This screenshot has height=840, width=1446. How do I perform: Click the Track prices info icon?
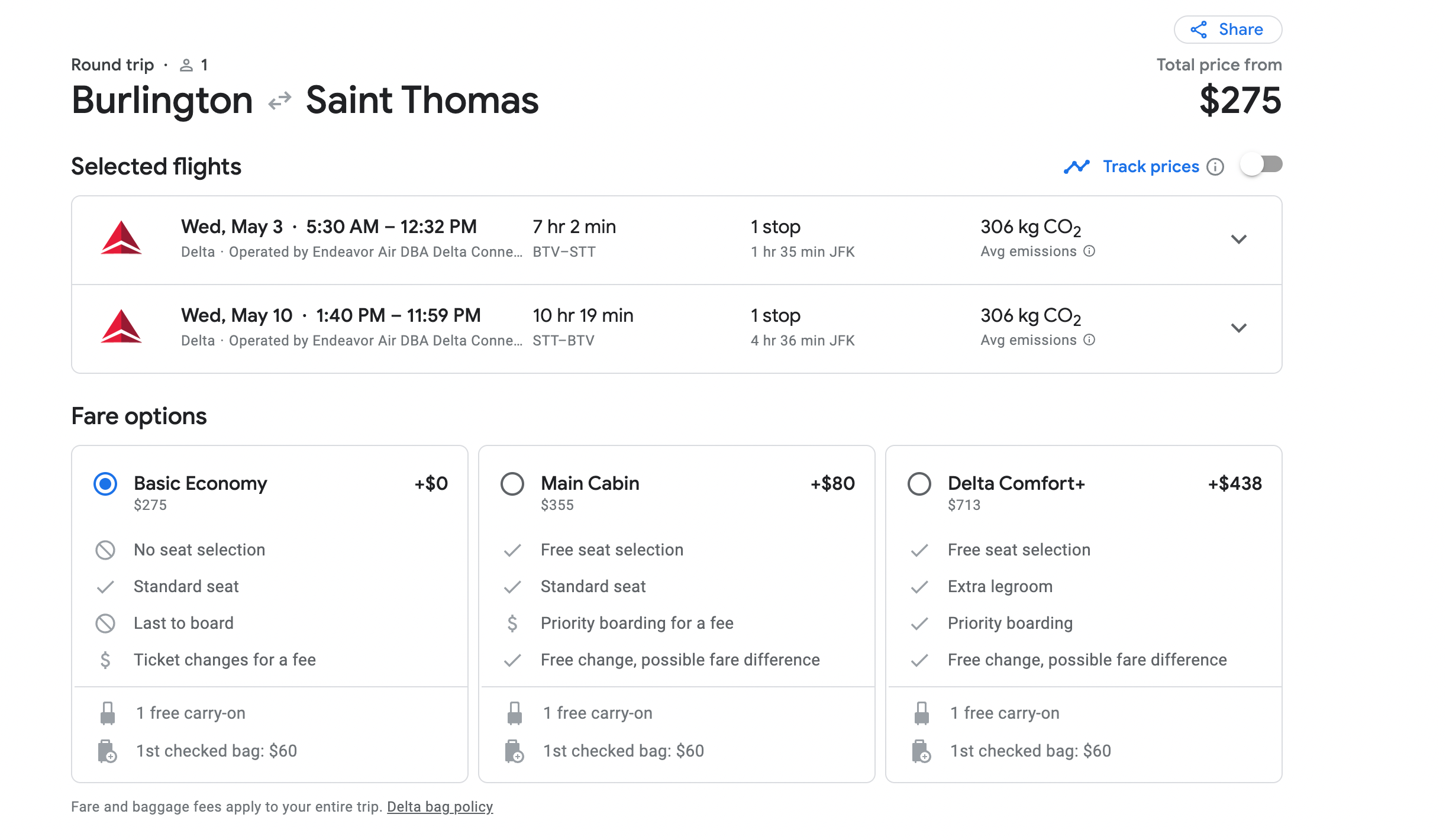tap(1215, 167)
